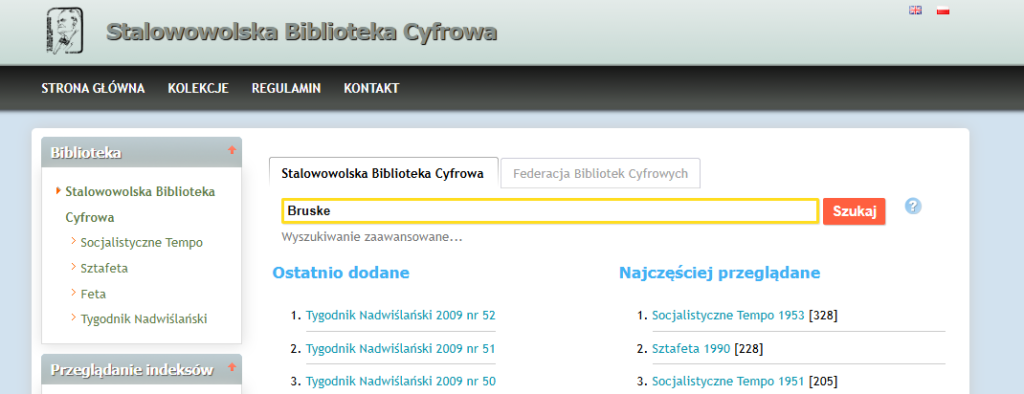
Task: Collapse the Przeglądanie indeksów panel with the arrow
Action: tap(231, 367)
